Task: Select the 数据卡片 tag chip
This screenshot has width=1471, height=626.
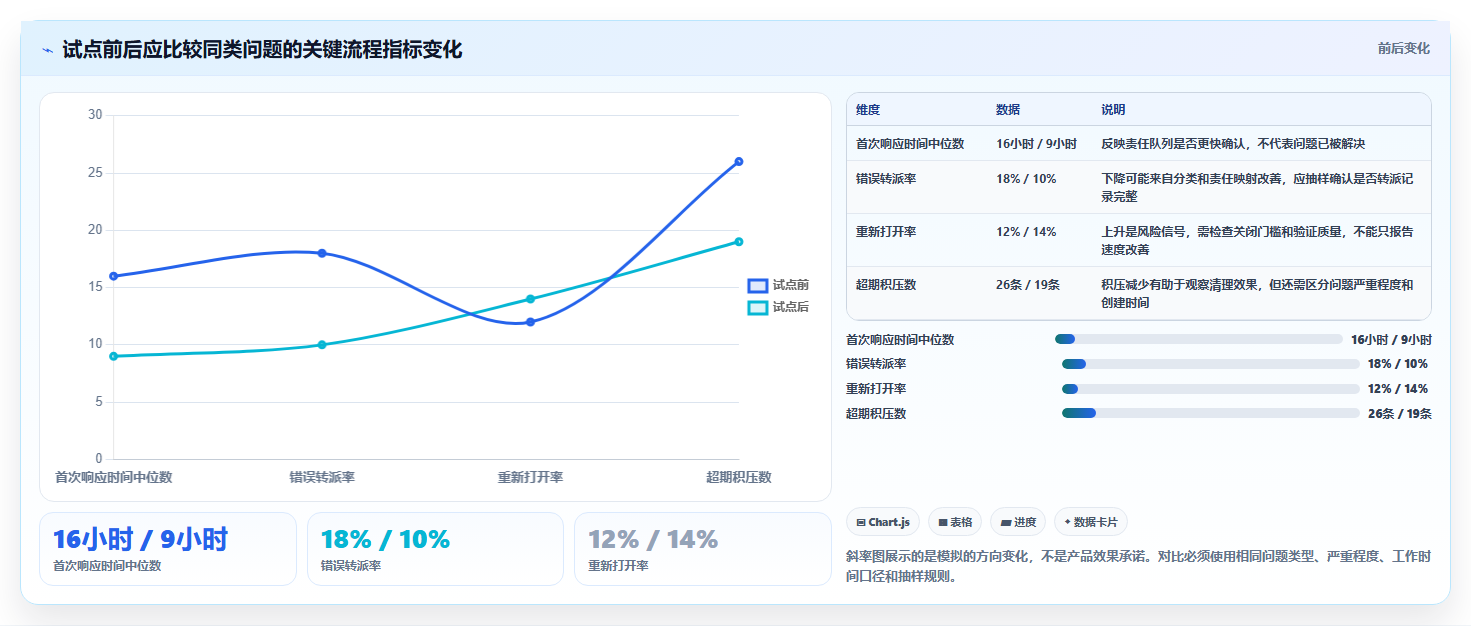Action: pos(1091,522)
